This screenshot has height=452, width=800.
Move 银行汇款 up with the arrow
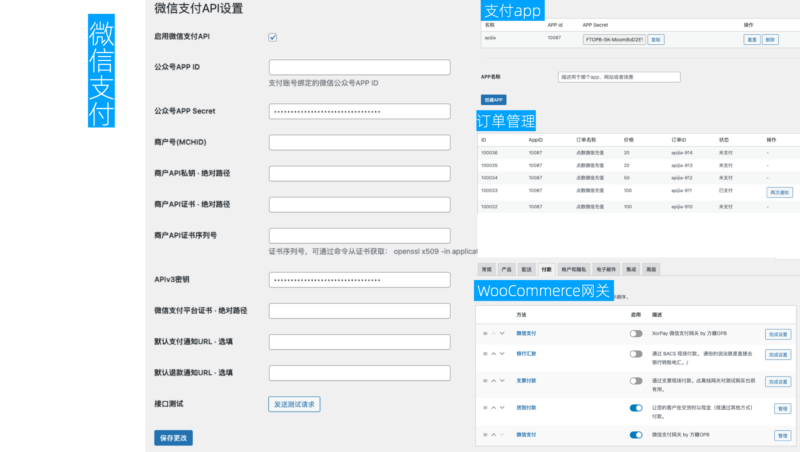[x=492, y=354]
